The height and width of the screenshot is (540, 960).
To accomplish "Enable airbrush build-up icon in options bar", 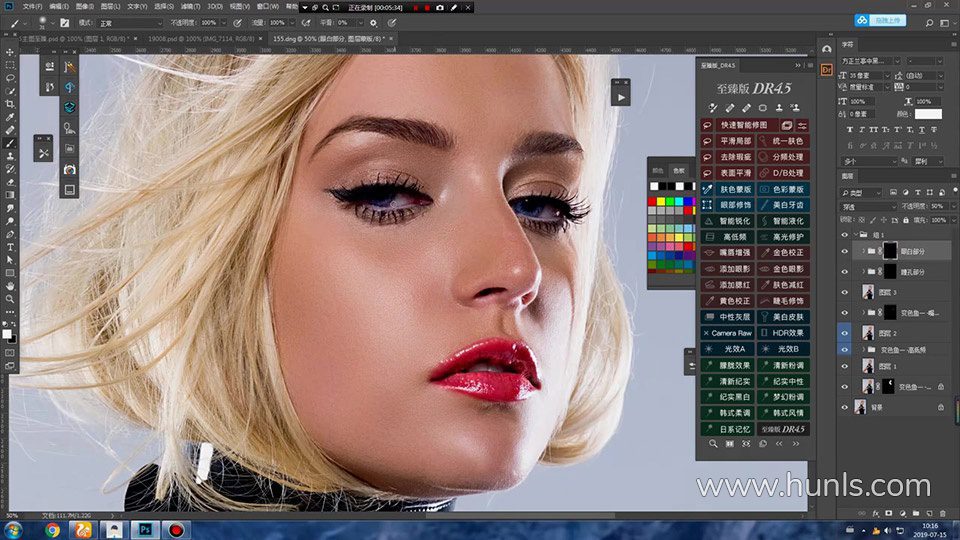I will click(306, 23).
